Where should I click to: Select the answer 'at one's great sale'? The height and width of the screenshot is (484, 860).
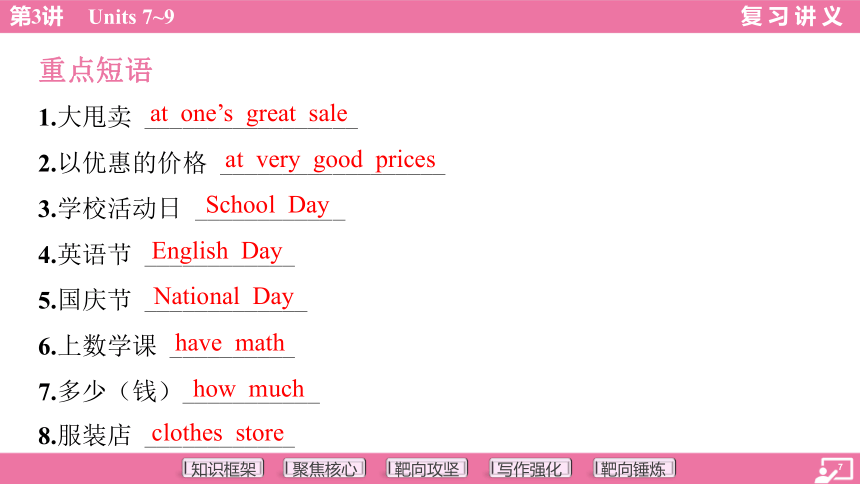(248, 114)
